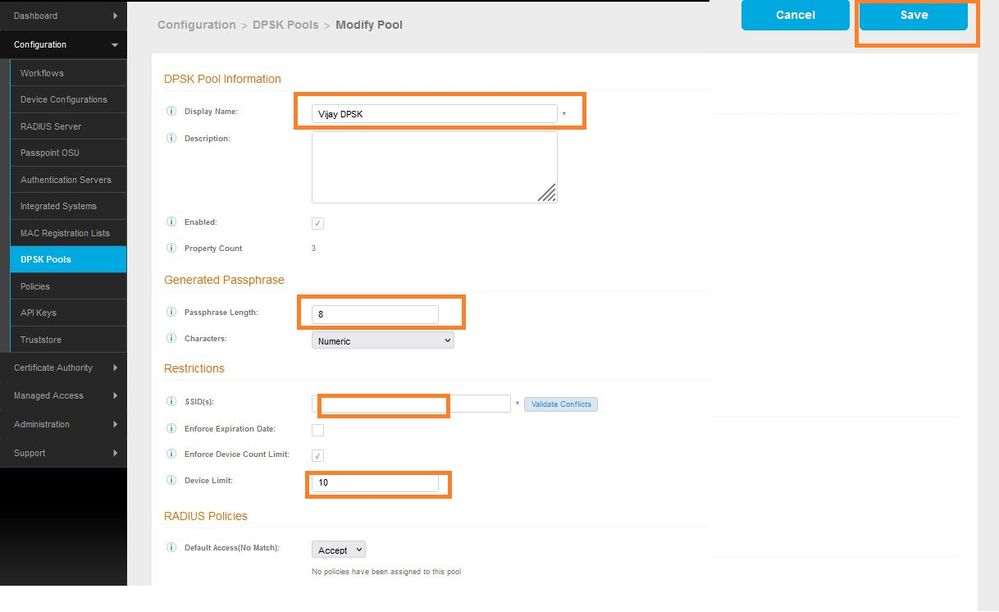Open the Default Access dropdown showing Accept
The height and width of the screenshot is (612, 999).
[x=339, y=550]
